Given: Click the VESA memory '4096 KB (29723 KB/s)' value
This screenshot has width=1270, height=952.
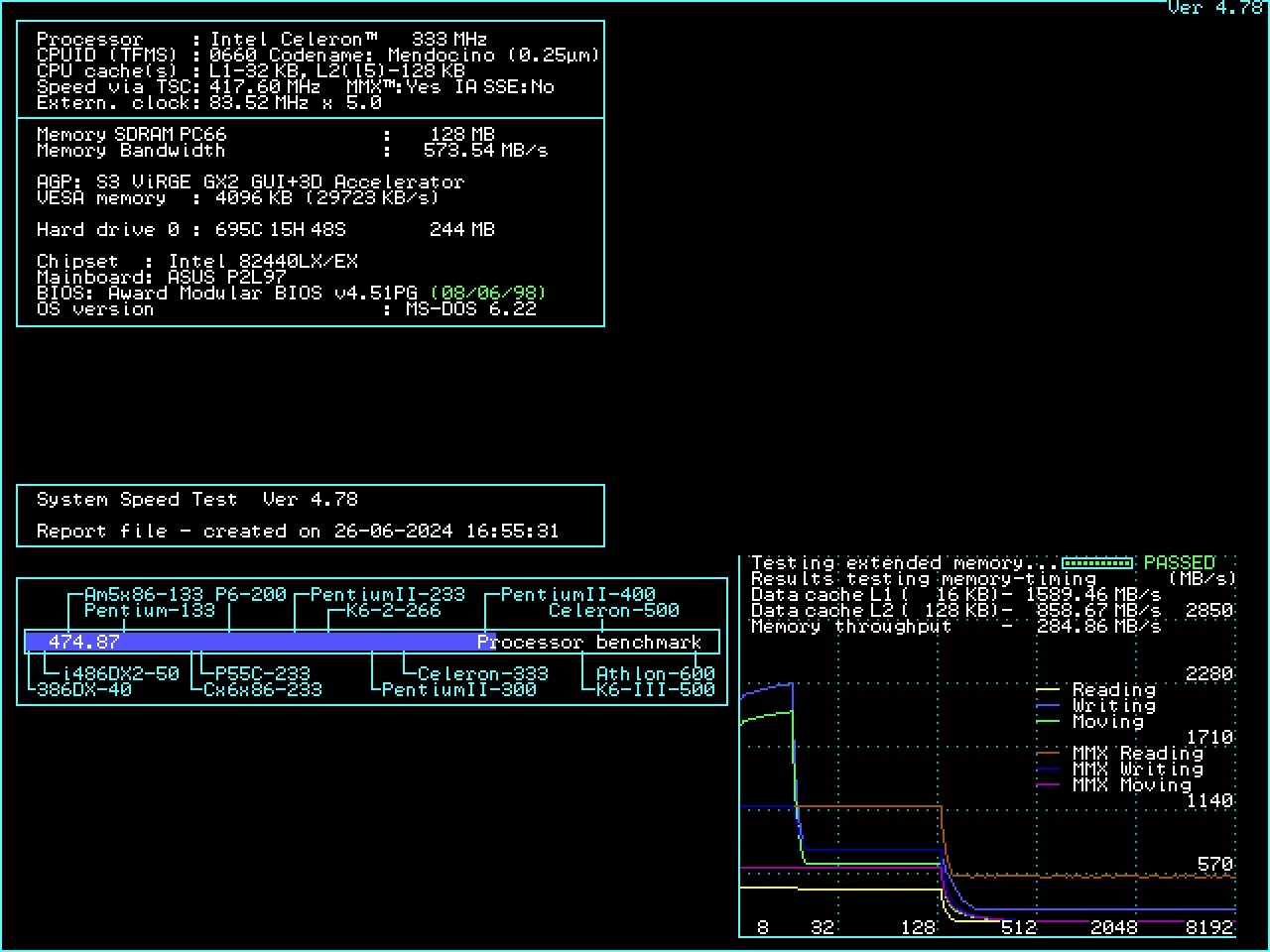Looking at the screenshot, I should [327, 198].
